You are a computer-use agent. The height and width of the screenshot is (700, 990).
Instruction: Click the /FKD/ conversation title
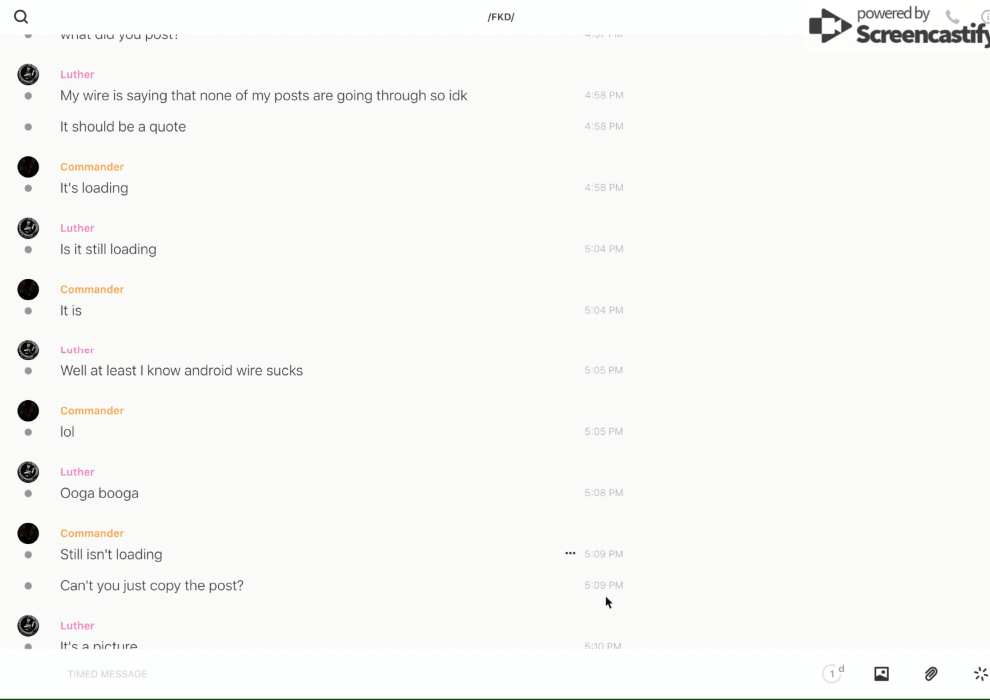click(501, 17)
